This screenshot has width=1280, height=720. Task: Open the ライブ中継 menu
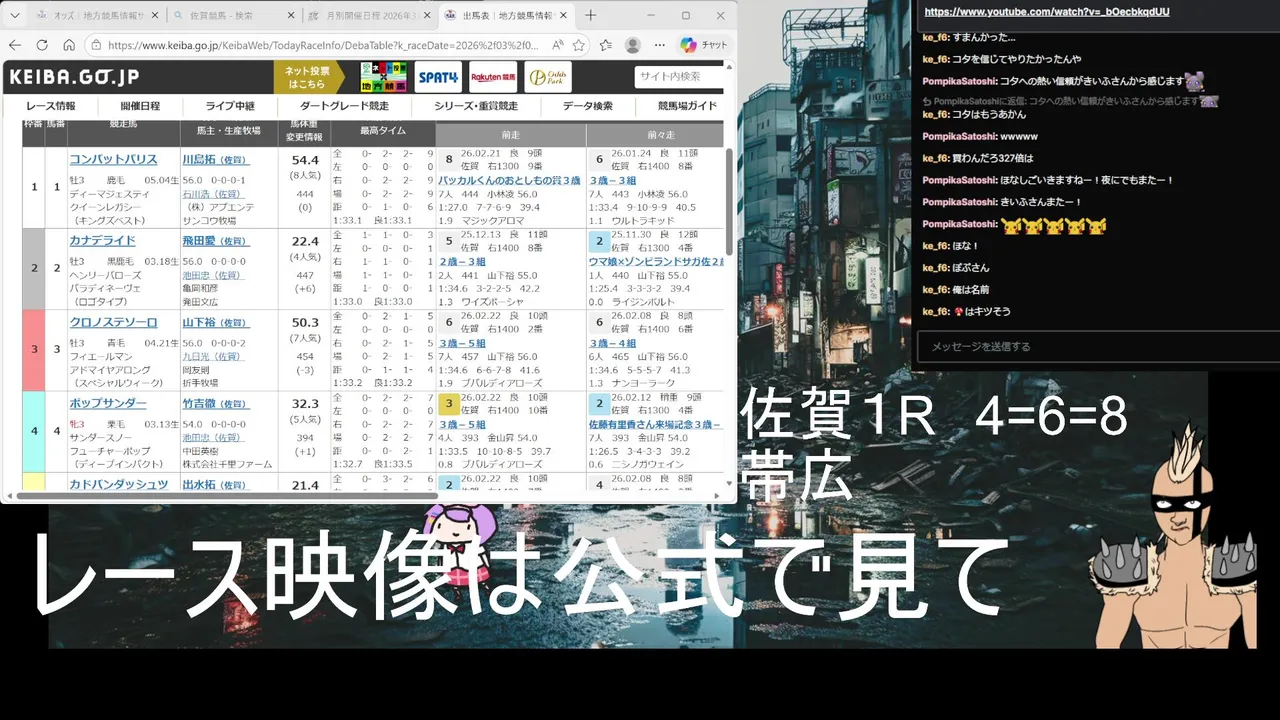[230, 106]
